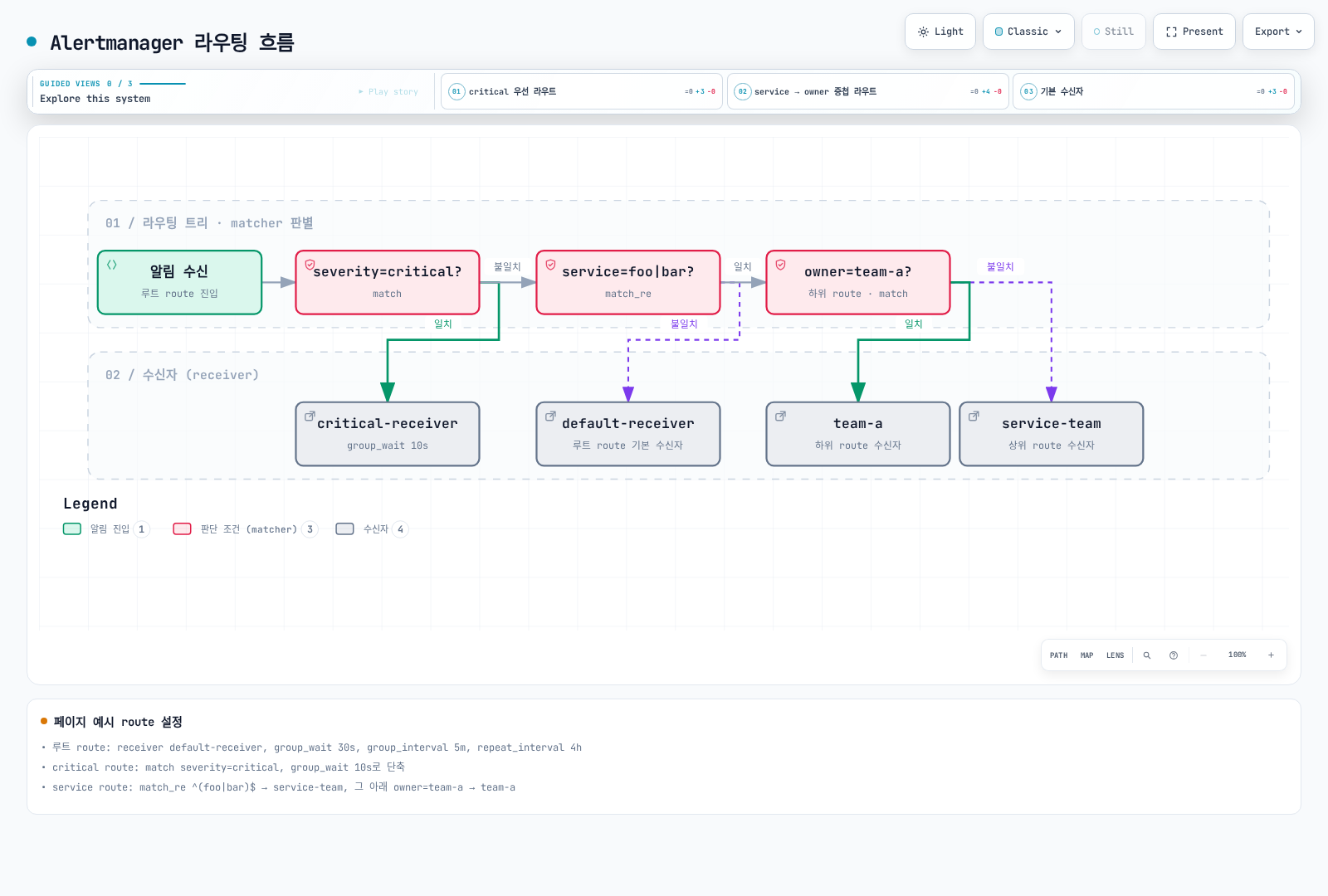1328x896 pixels.
Task: Toggle the Light theme button
Action: (940, 32)
